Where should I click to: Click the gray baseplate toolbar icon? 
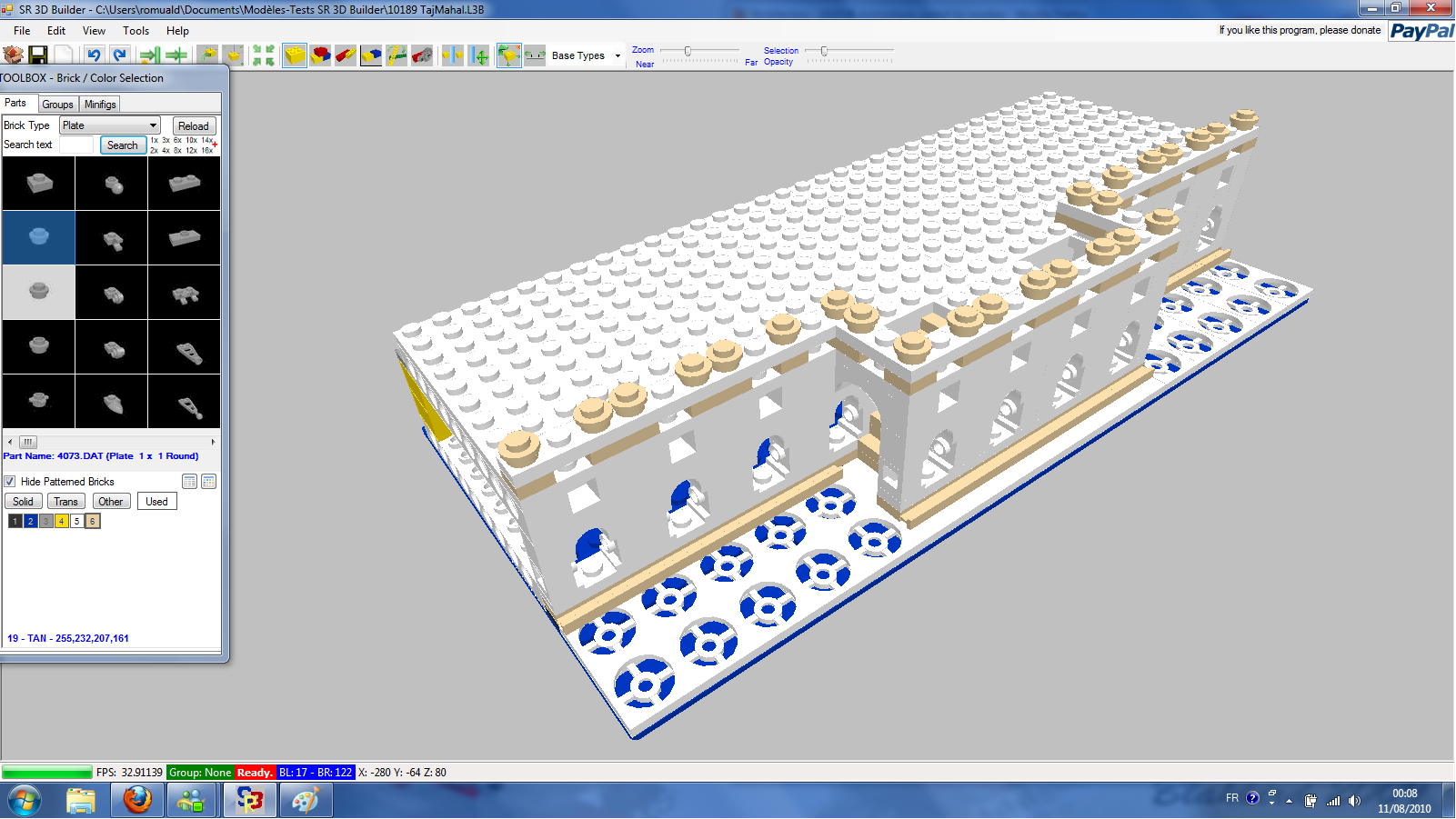535,55
